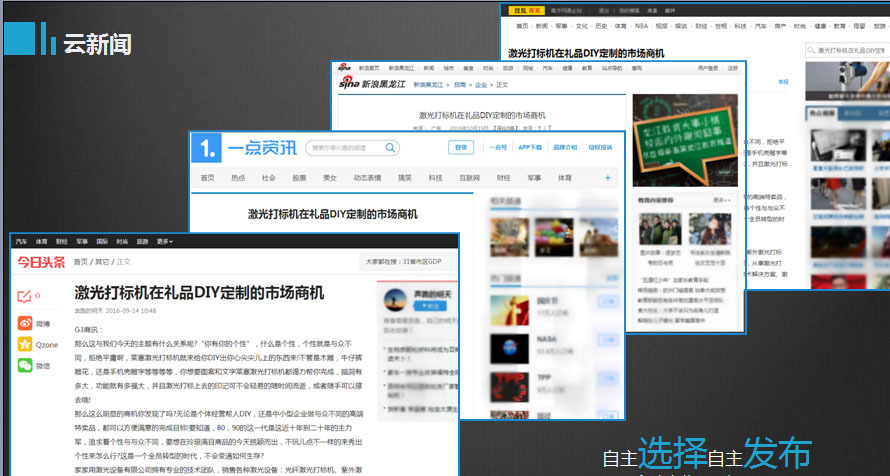Viewport: 890px width, 476px height.
Task: Click the red comment icon in Toutiao
Action: point(25,296)
